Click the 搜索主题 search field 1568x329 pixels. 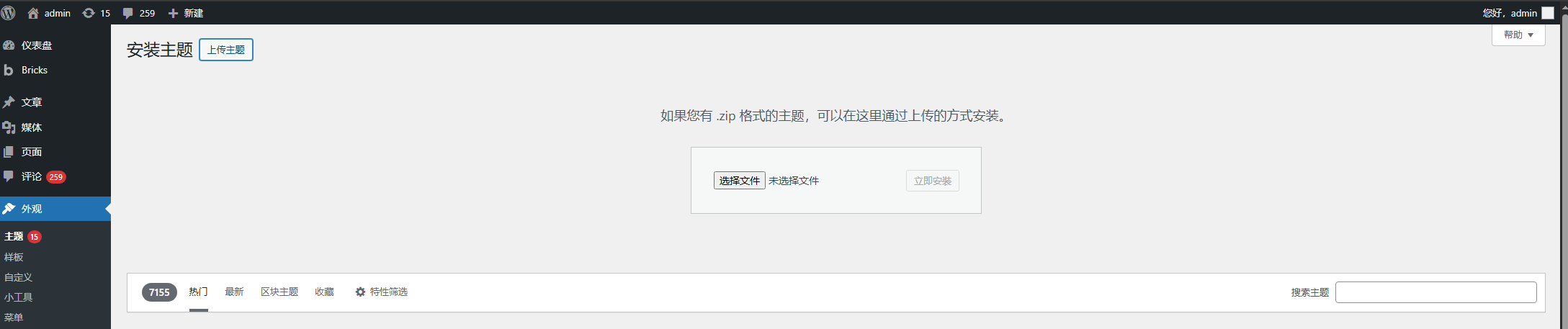(x=1435, y=292)
